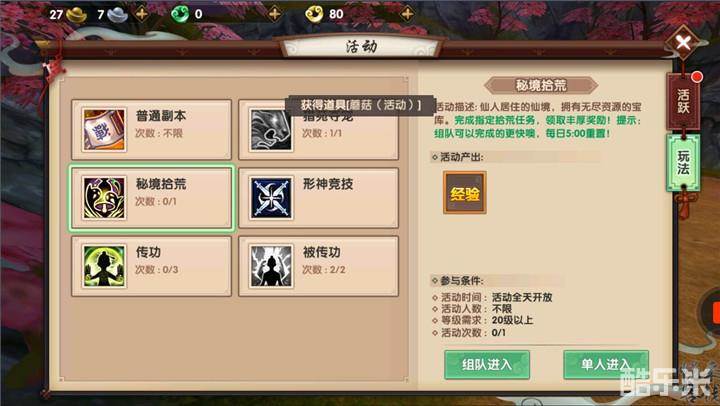The height and width of the screenshot is (406, 720).
Task: Click the 形神竞技 crossed swords icon
Action: (271, 198)
